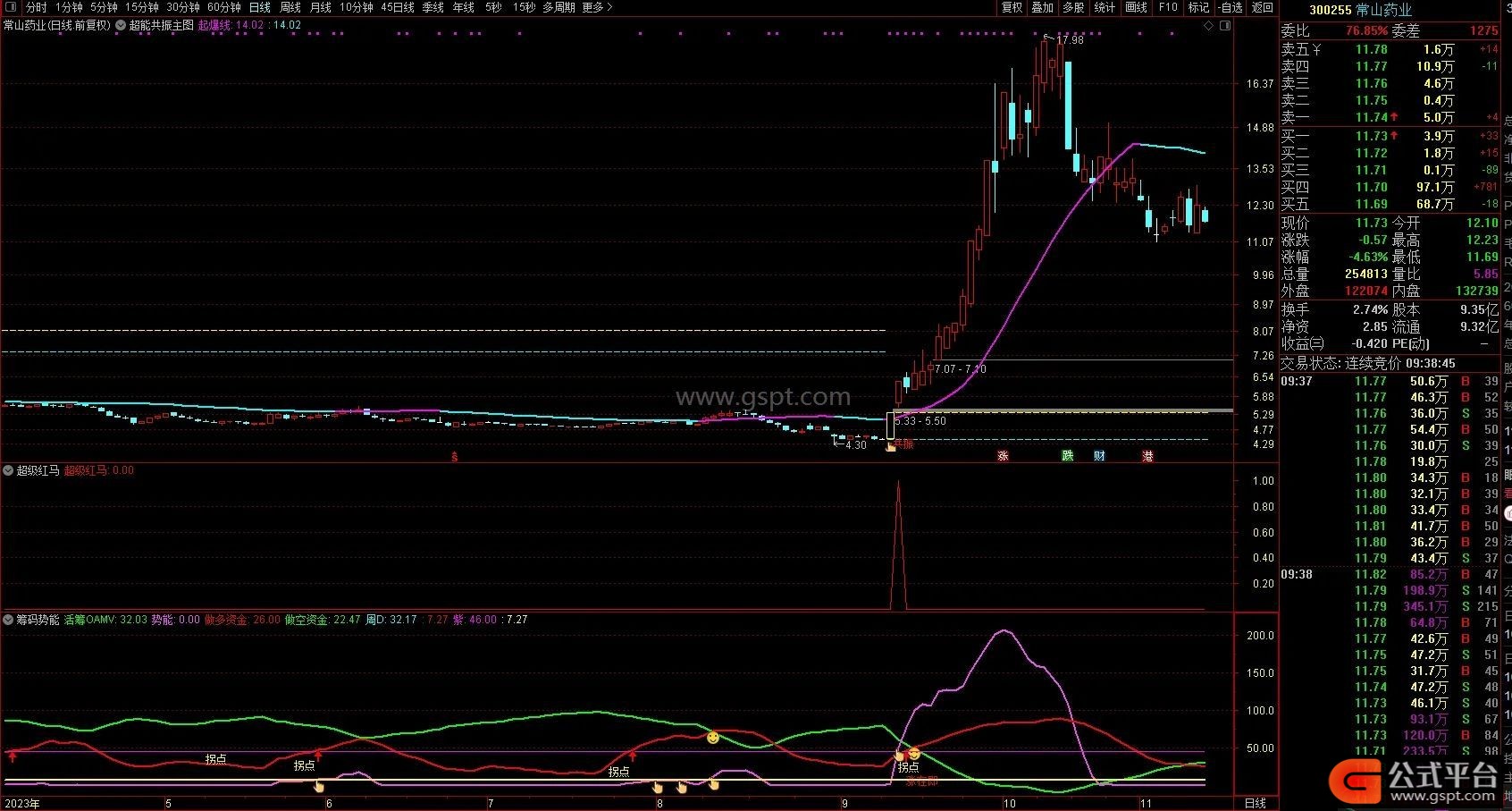This screenshot has width=1512, height=811.
Task: Select the 5秒 period tab
Action: (494, 7)
